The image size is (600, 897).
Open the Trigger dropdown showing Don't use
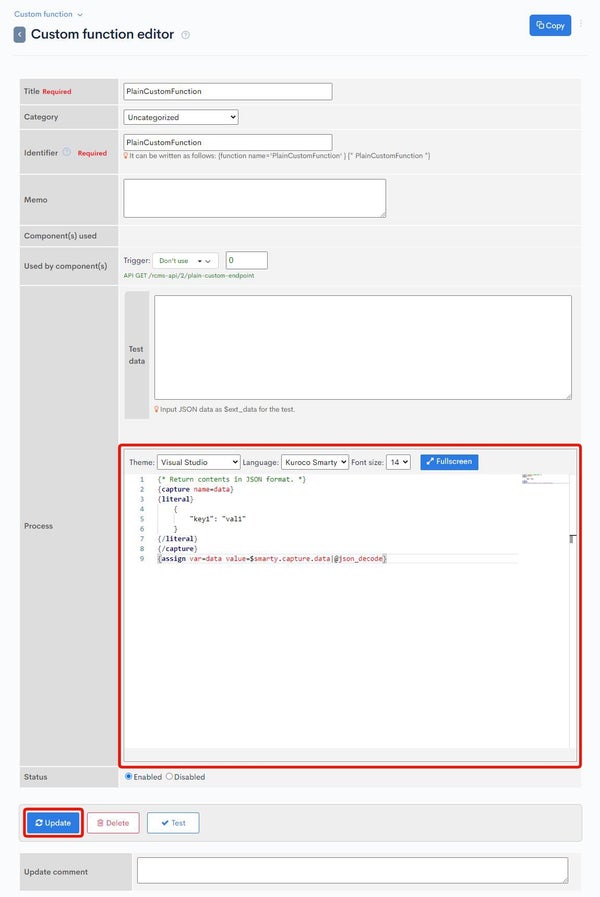pyautogui.click(x=185, y=261)
